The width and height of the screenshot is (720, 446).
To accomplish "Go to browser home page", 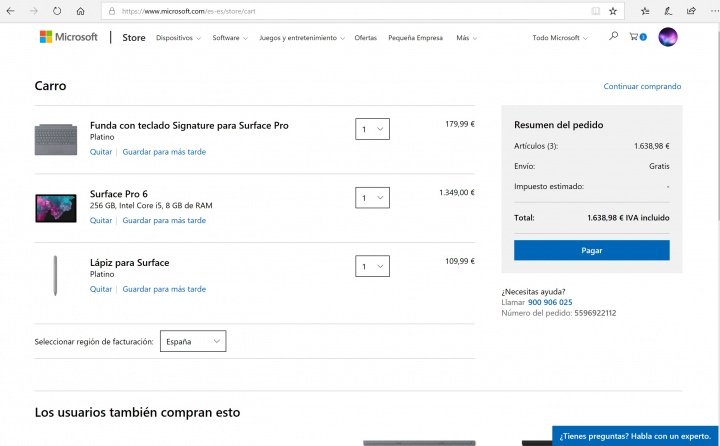I will point(80,11).
